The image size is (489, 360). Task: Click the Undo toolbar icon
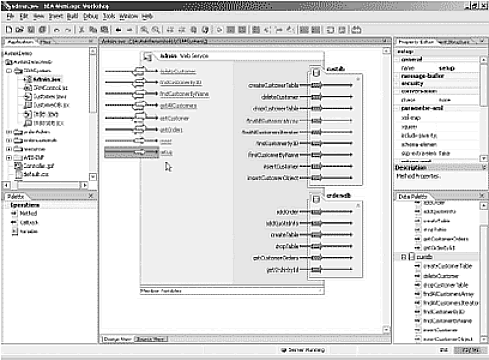point(57,30)
